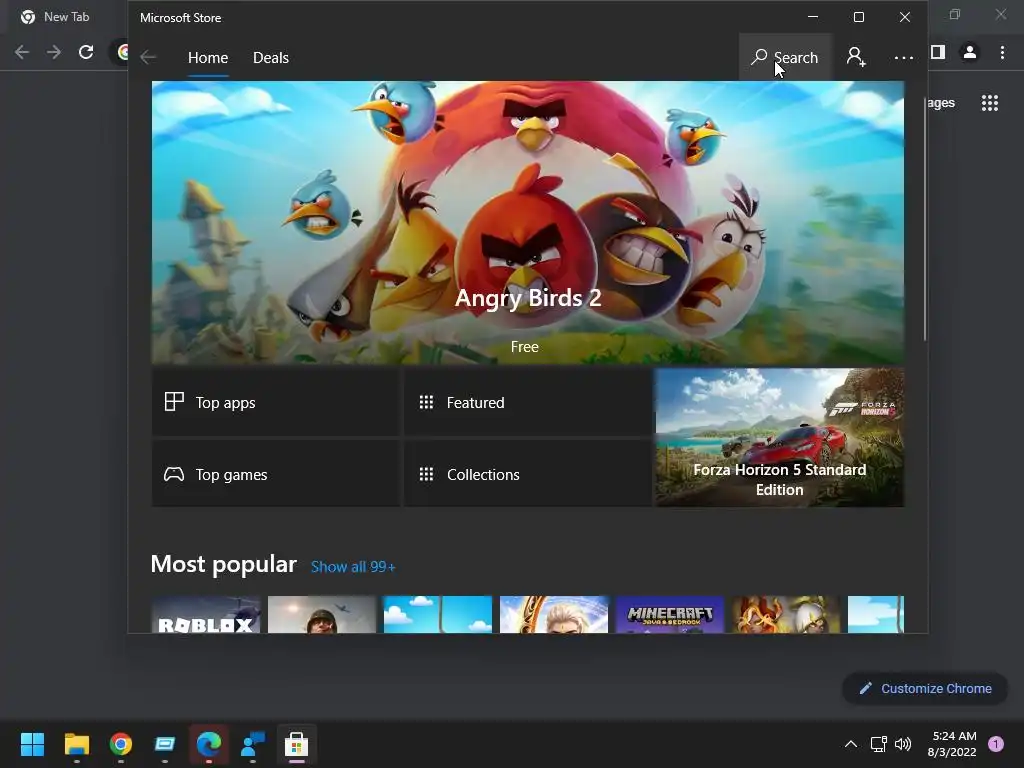
Task: Open the taskbar app with blue window icon
Action: point(165,744)
